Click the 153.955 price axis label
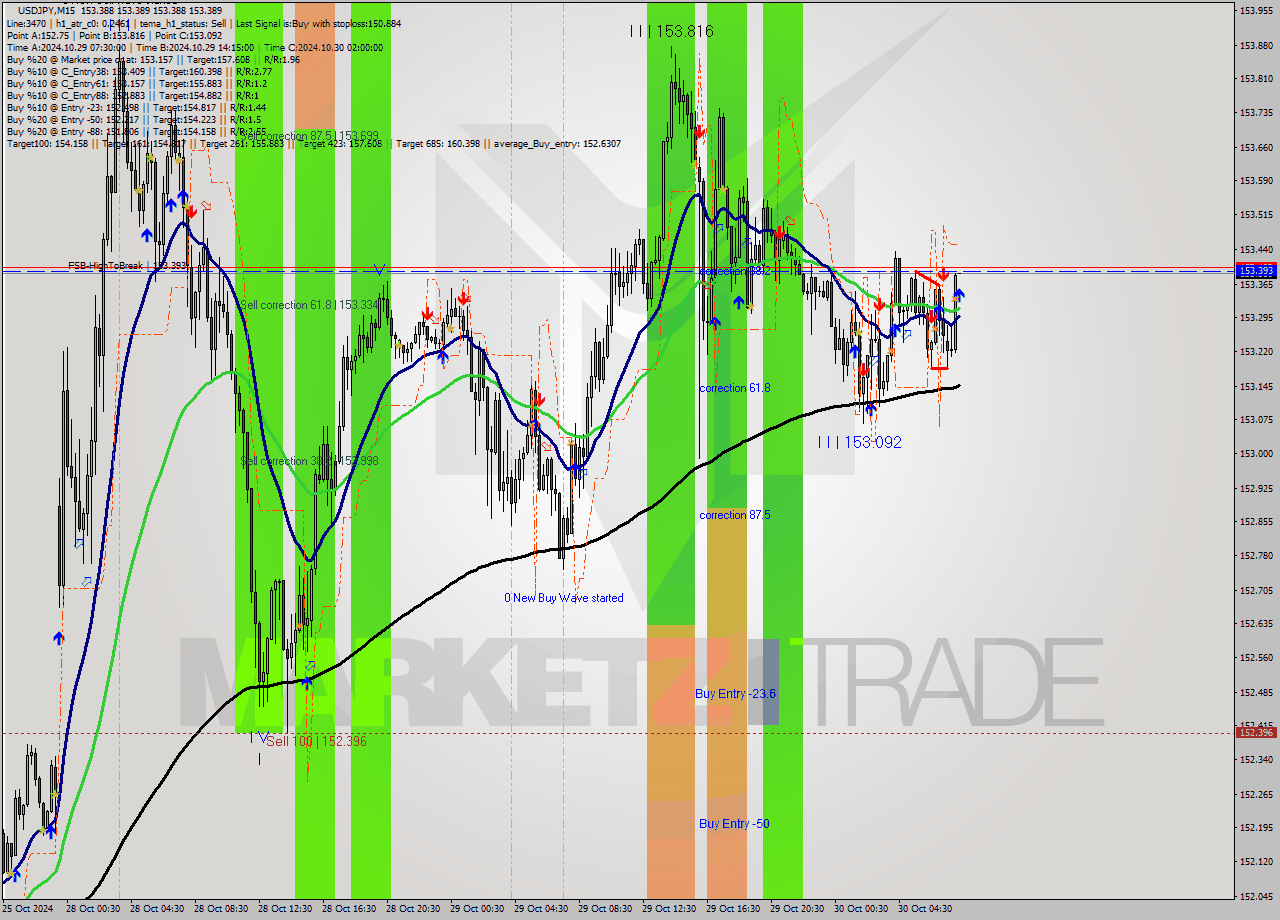The image size is (1280, 920). (1256, 11)
